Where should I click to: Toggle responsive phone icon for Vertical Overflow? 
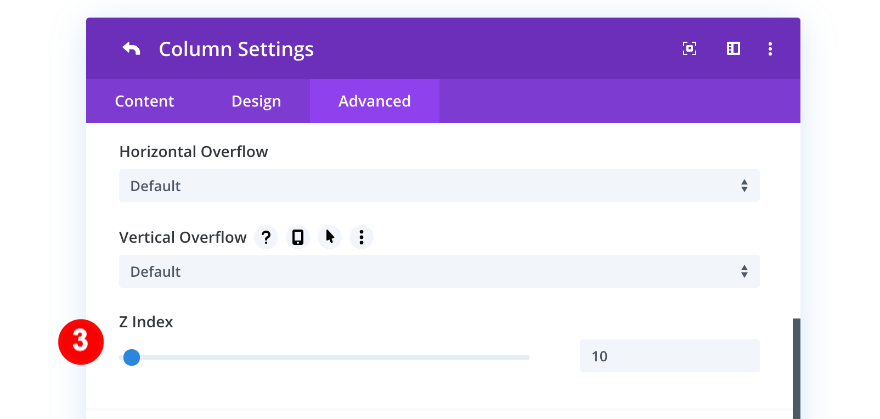click(x=297, y=237)
